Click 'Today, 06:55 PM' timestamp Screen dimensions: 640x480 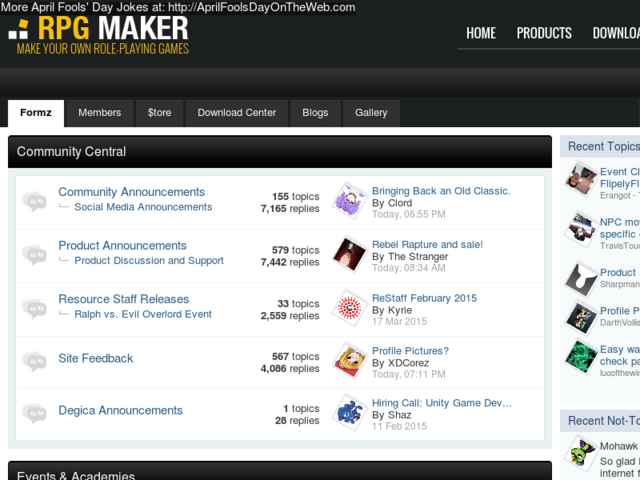click(x=409, y=214)
